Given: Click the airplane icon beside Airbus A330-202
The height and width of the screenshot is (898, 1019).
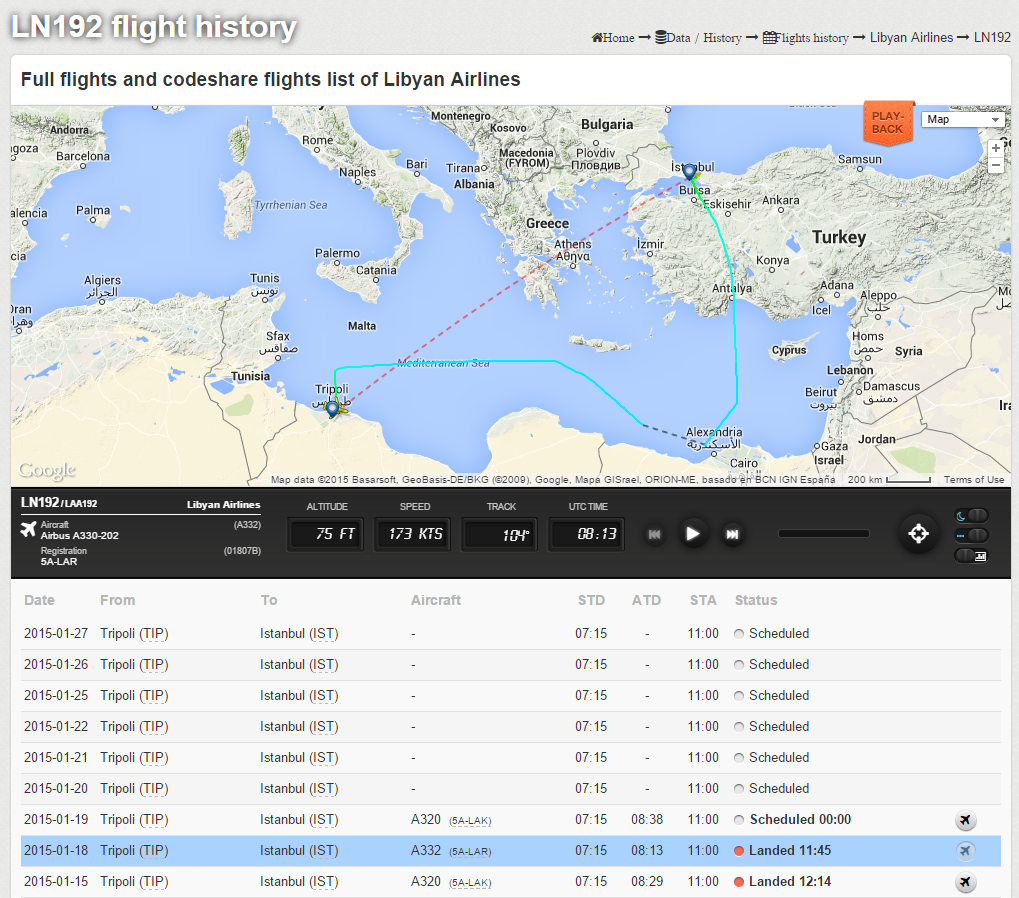Looking at the screenshot, I should [28, 529].
